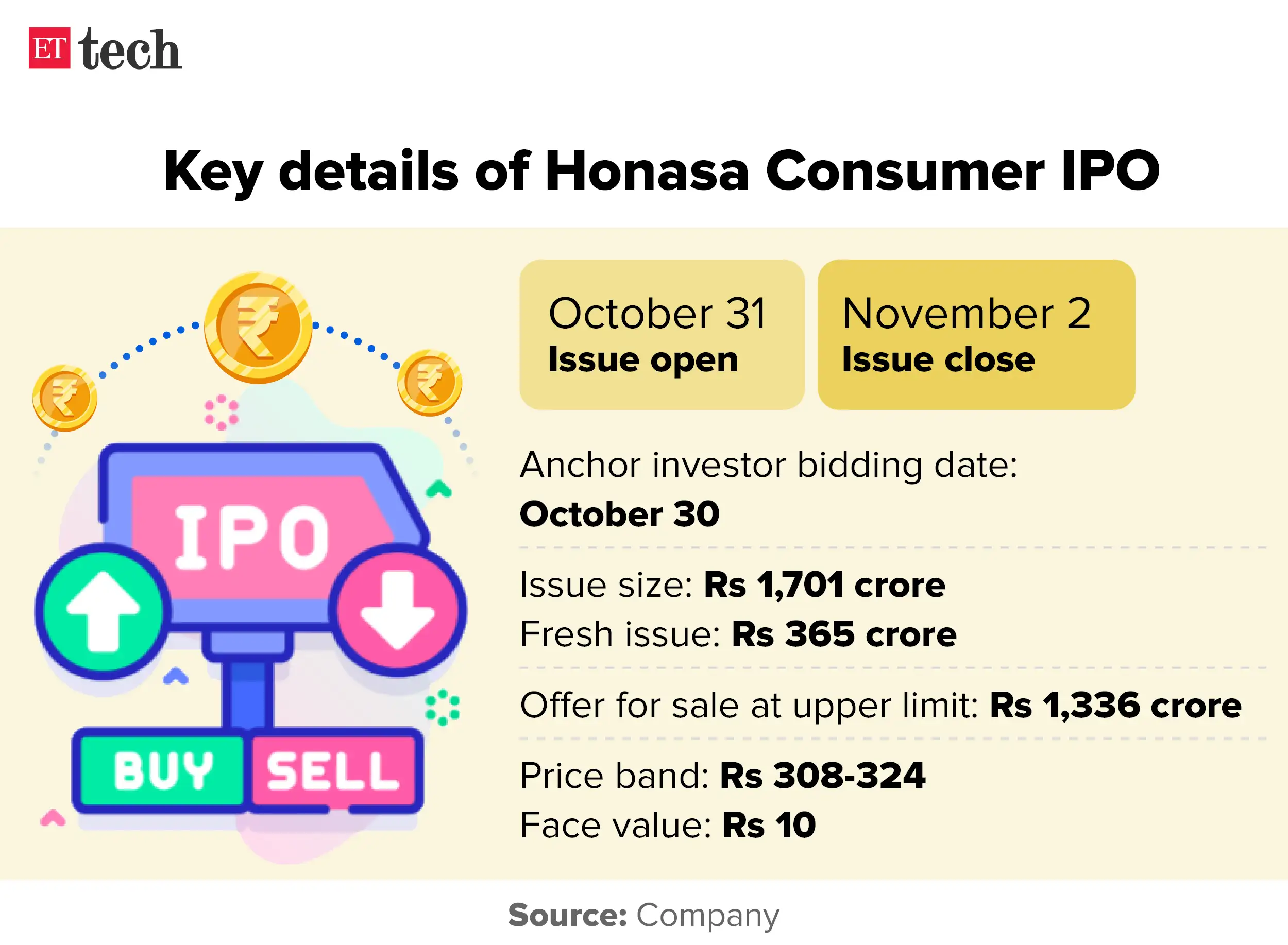Viewport: 1288px width, 945px height.
Task: Click the small left rupee coin
Action: (64, 398)
